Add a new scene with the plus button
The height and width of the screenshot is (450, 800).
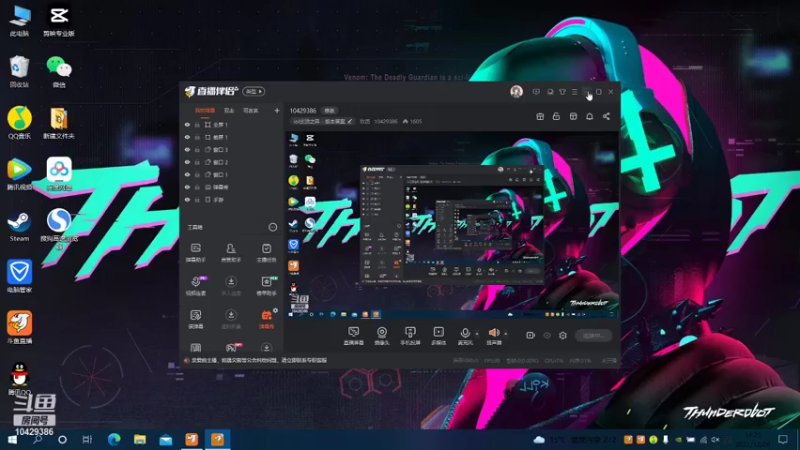coord(277,110)
